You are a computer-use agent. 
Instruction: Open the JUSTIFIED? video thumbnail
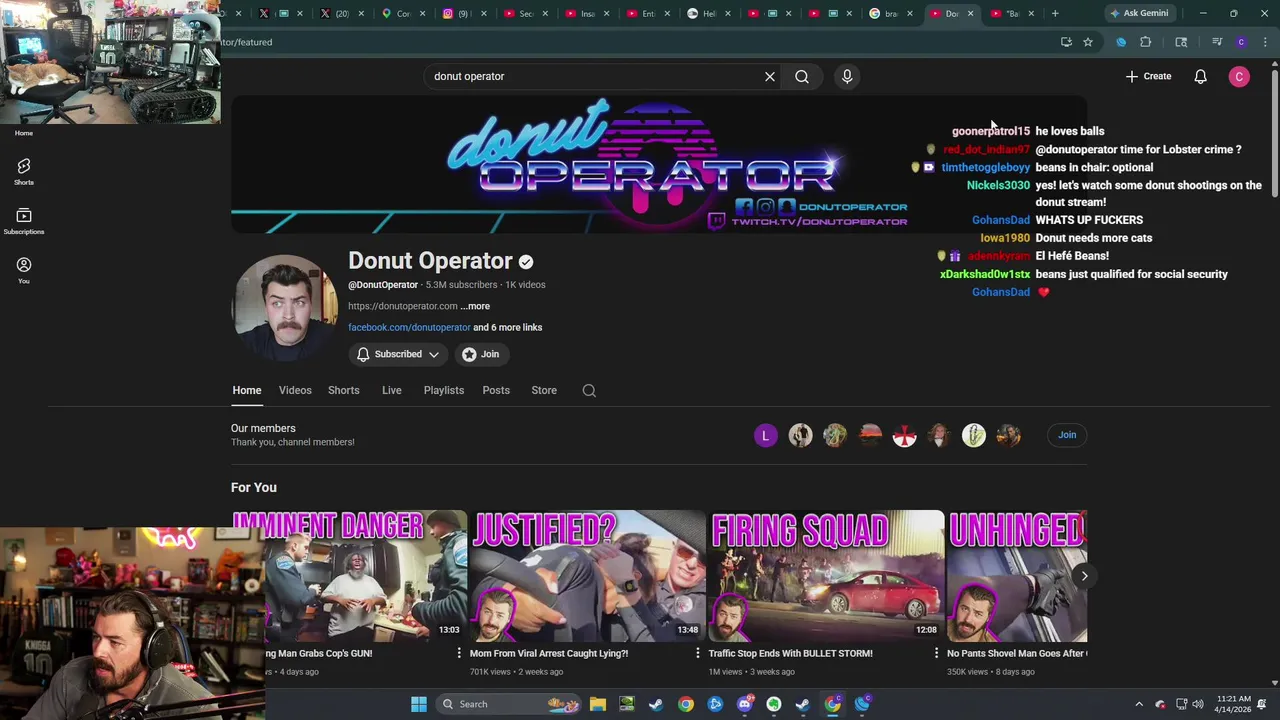(x=588, y=576)
